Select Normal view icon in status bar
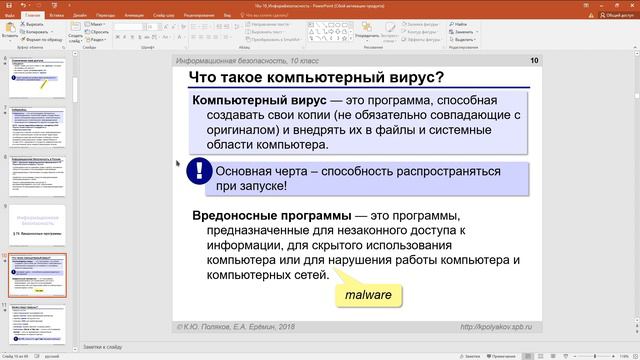640x360 pixels. 528,356
